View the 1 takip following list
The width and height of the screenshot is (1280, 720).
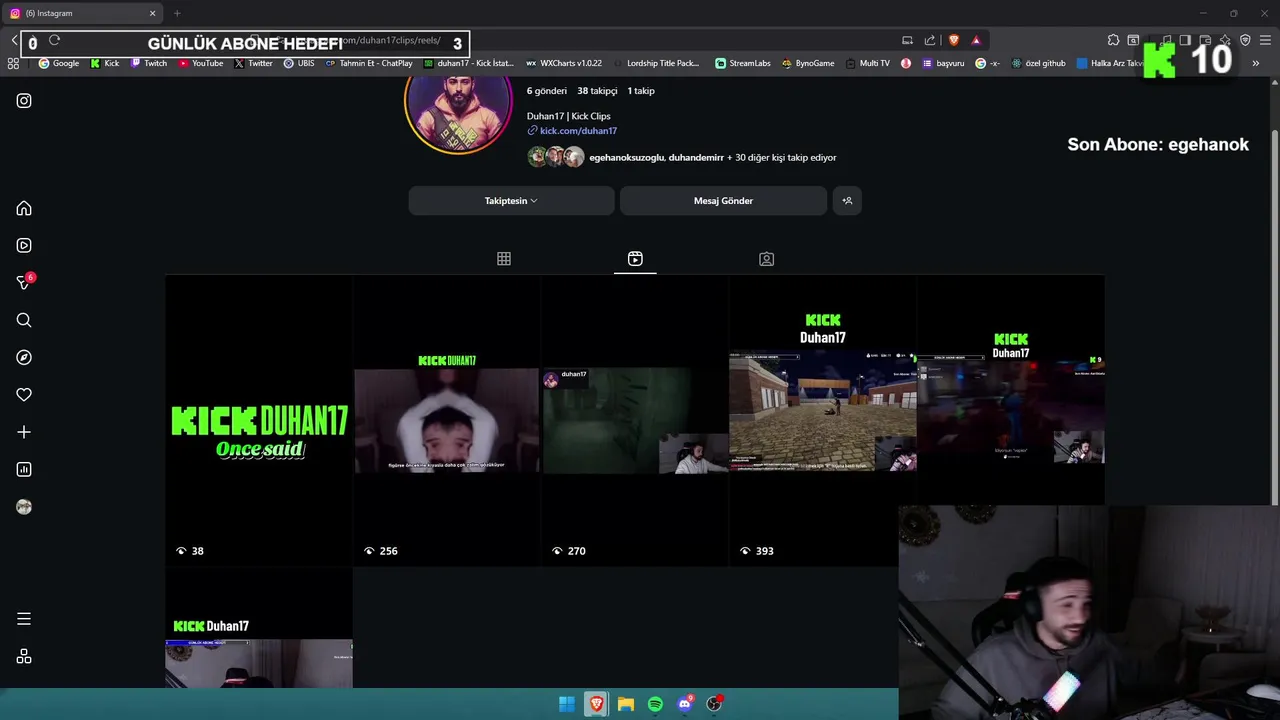click(x=641, y=91)
